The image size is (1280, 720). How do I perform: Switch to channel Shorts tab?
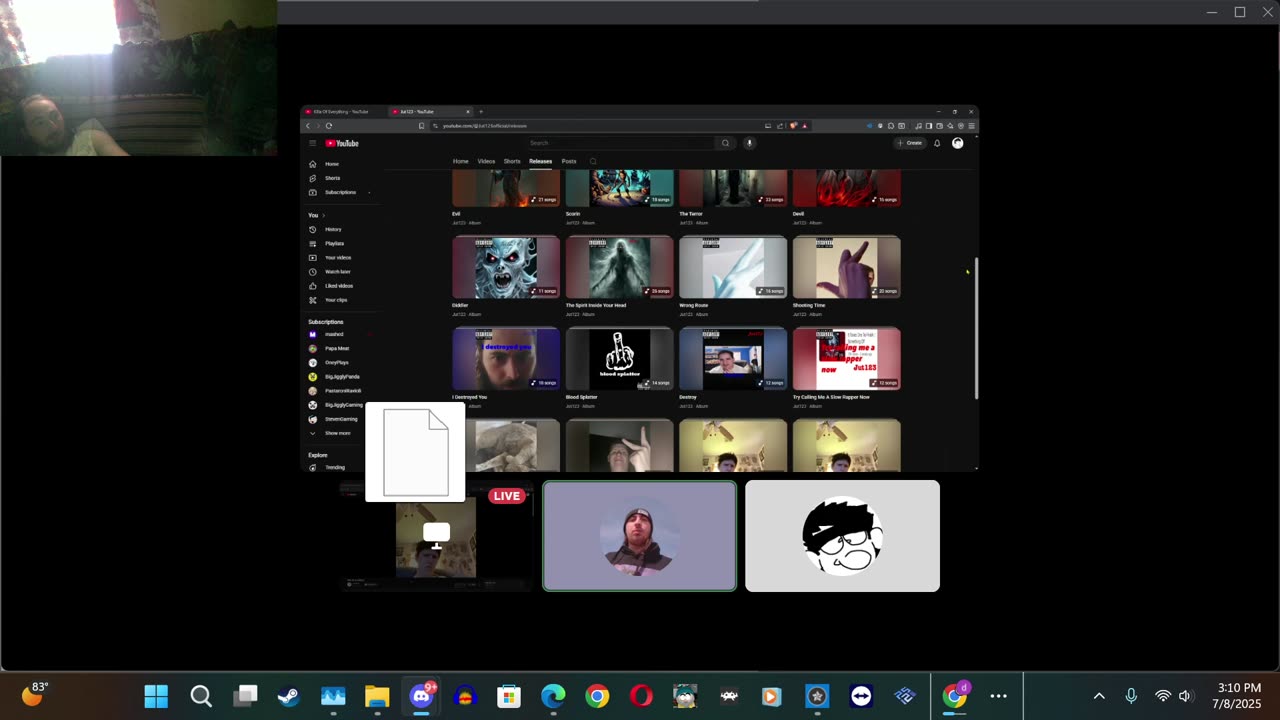512,161
